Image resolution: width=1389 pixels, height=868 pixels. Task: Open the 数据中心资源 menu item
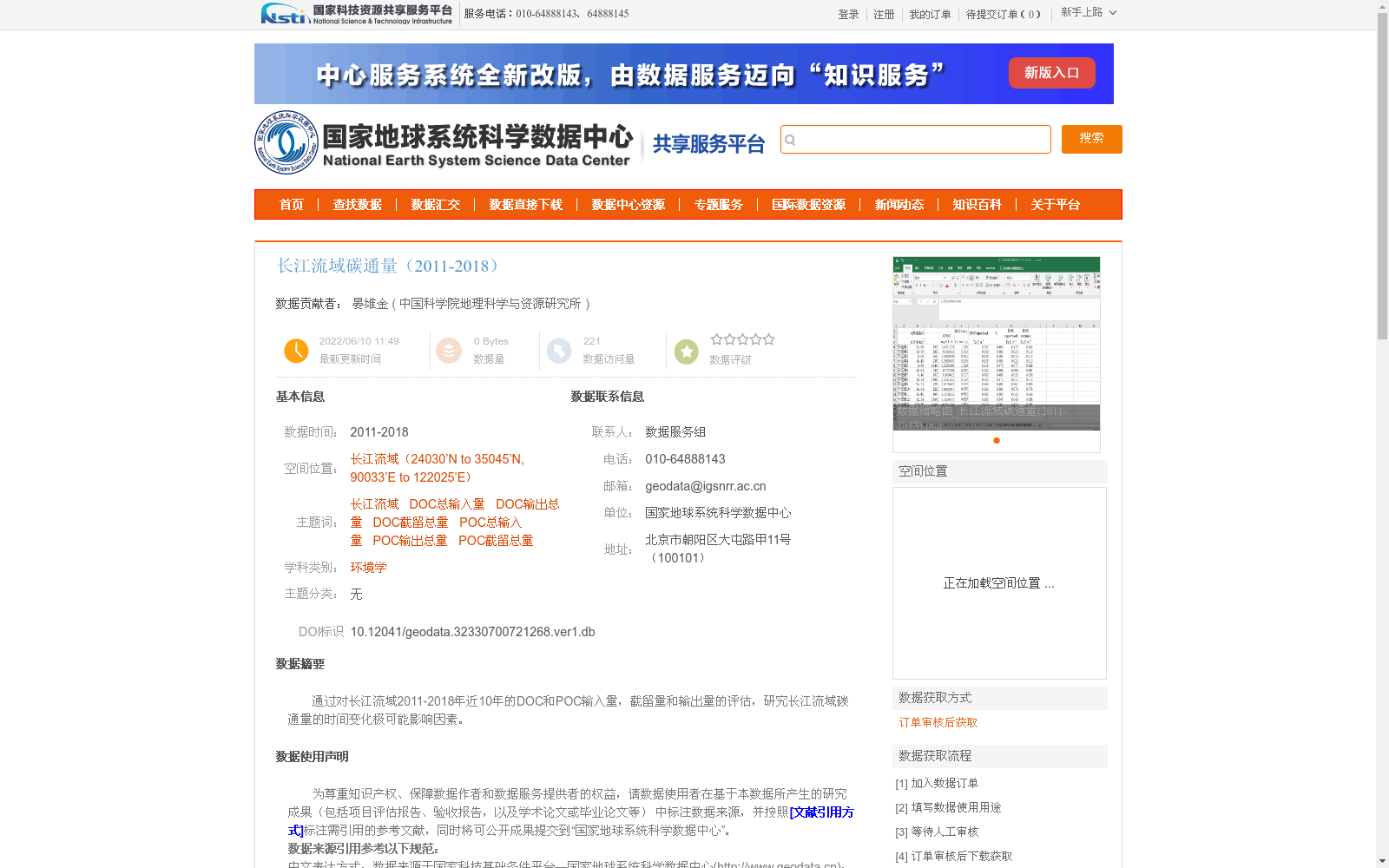tap(629, 205)
